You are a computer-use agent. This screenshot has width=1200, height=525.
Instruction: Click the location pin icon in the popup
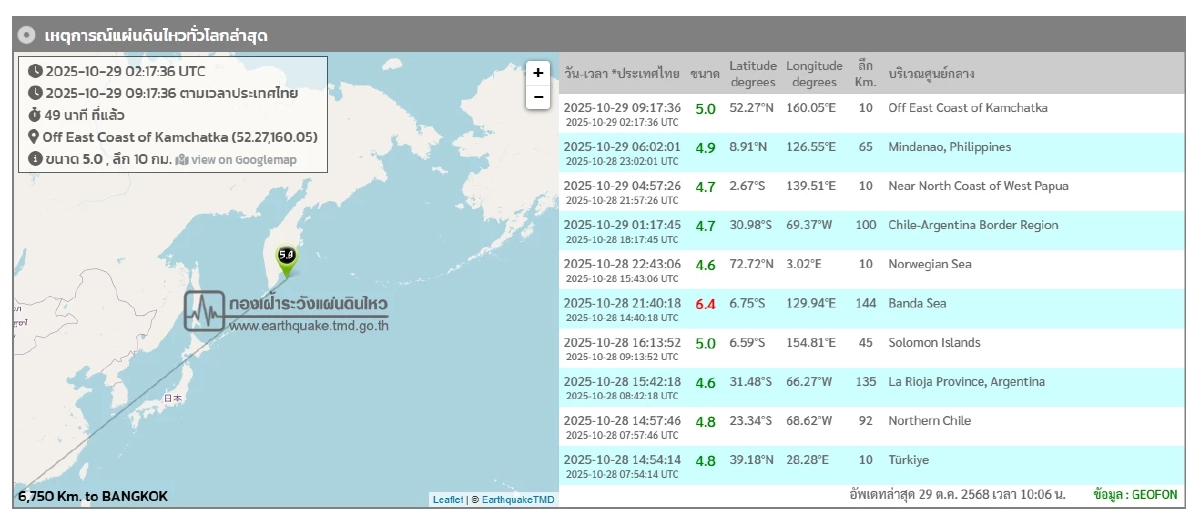34,137
